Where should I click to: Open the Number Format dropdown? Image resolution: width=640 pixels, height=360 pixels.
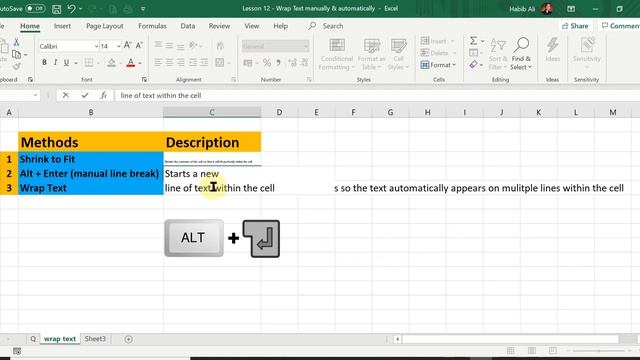pos(306,47)
